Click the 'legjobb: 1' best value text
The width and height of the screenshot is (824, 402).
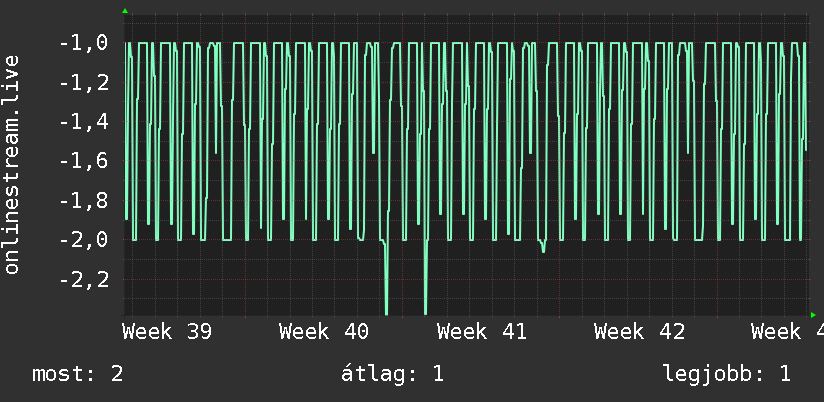tap(727, 375)
